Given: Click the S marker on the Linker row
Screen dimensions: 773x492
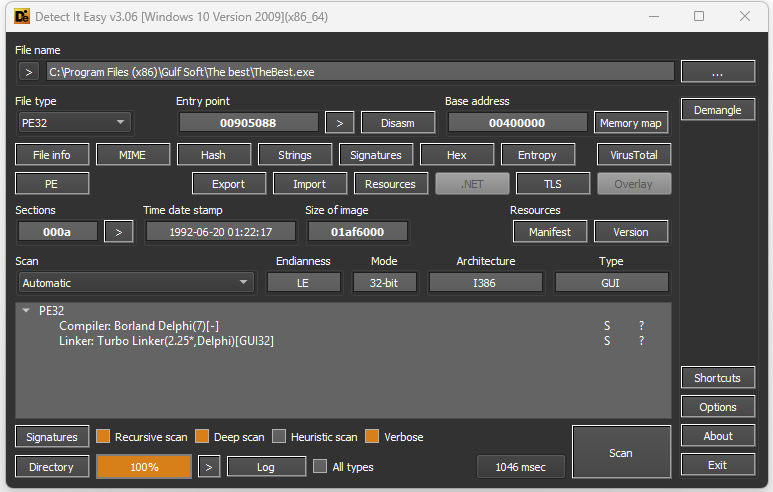Looking at the screenshot, I should point(607,341).
